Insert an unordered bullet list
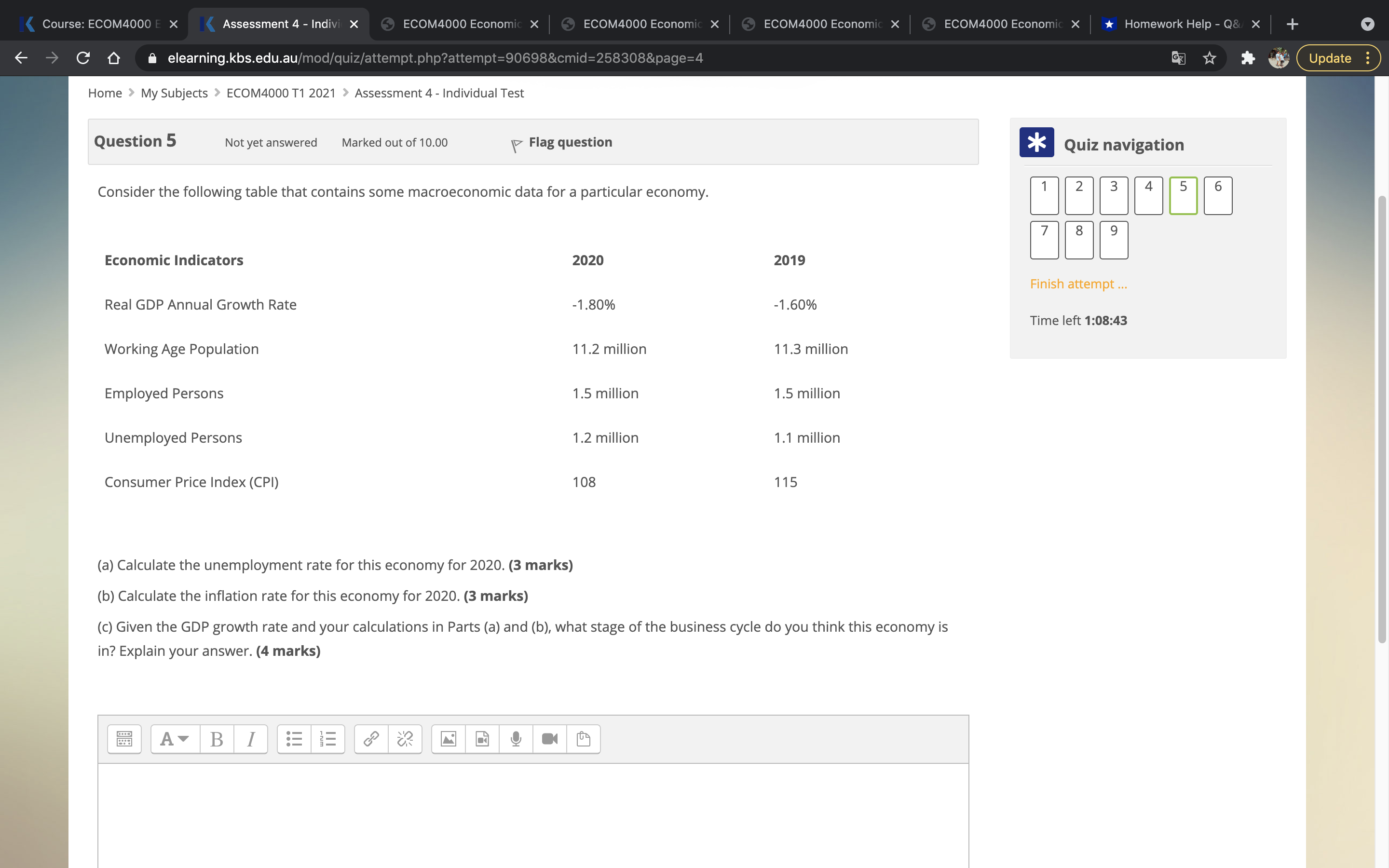This screenshot has height=868, width=1389. point(294,738)
